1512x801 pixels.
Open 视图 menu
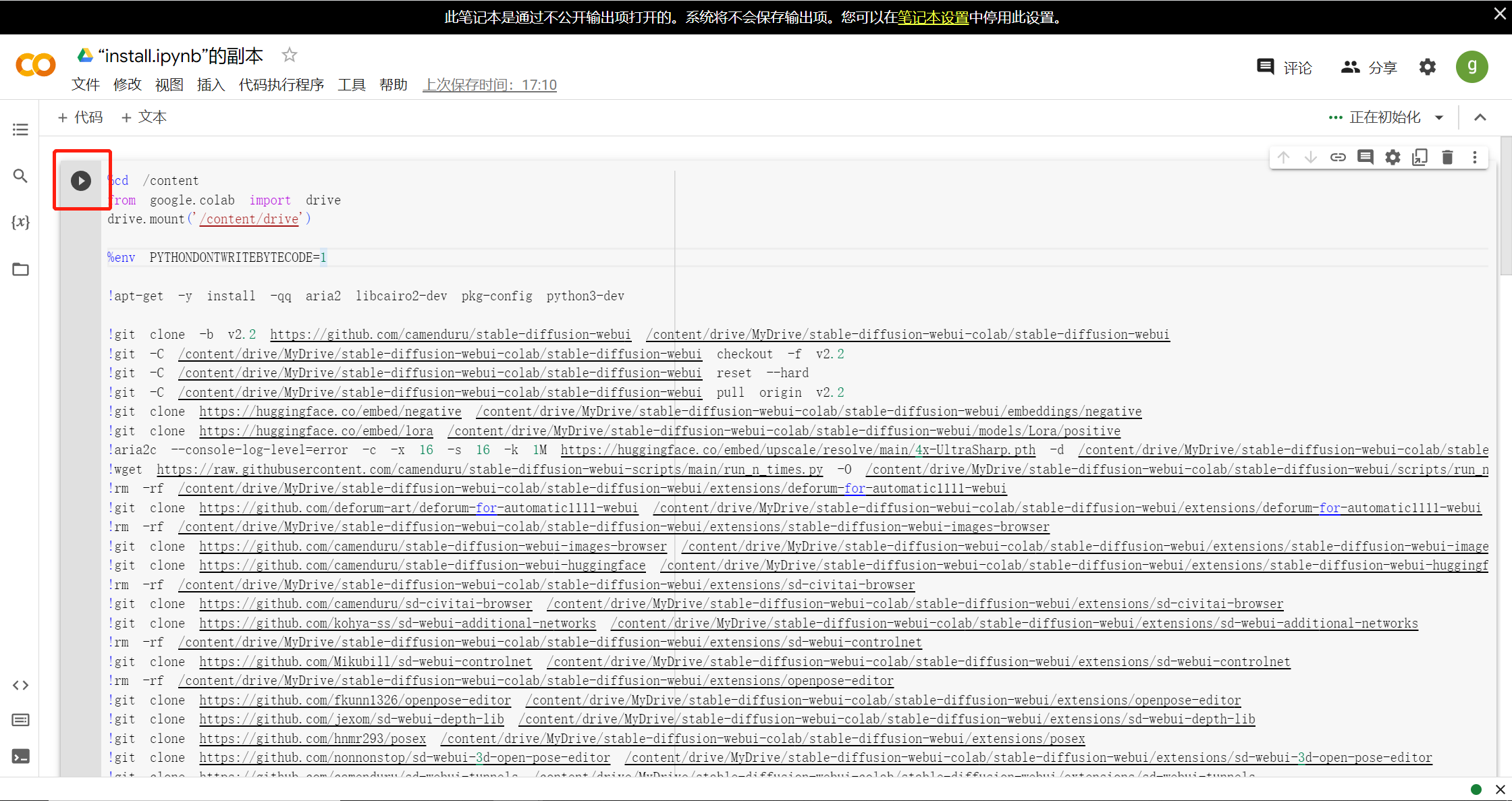tap(169, 84)
